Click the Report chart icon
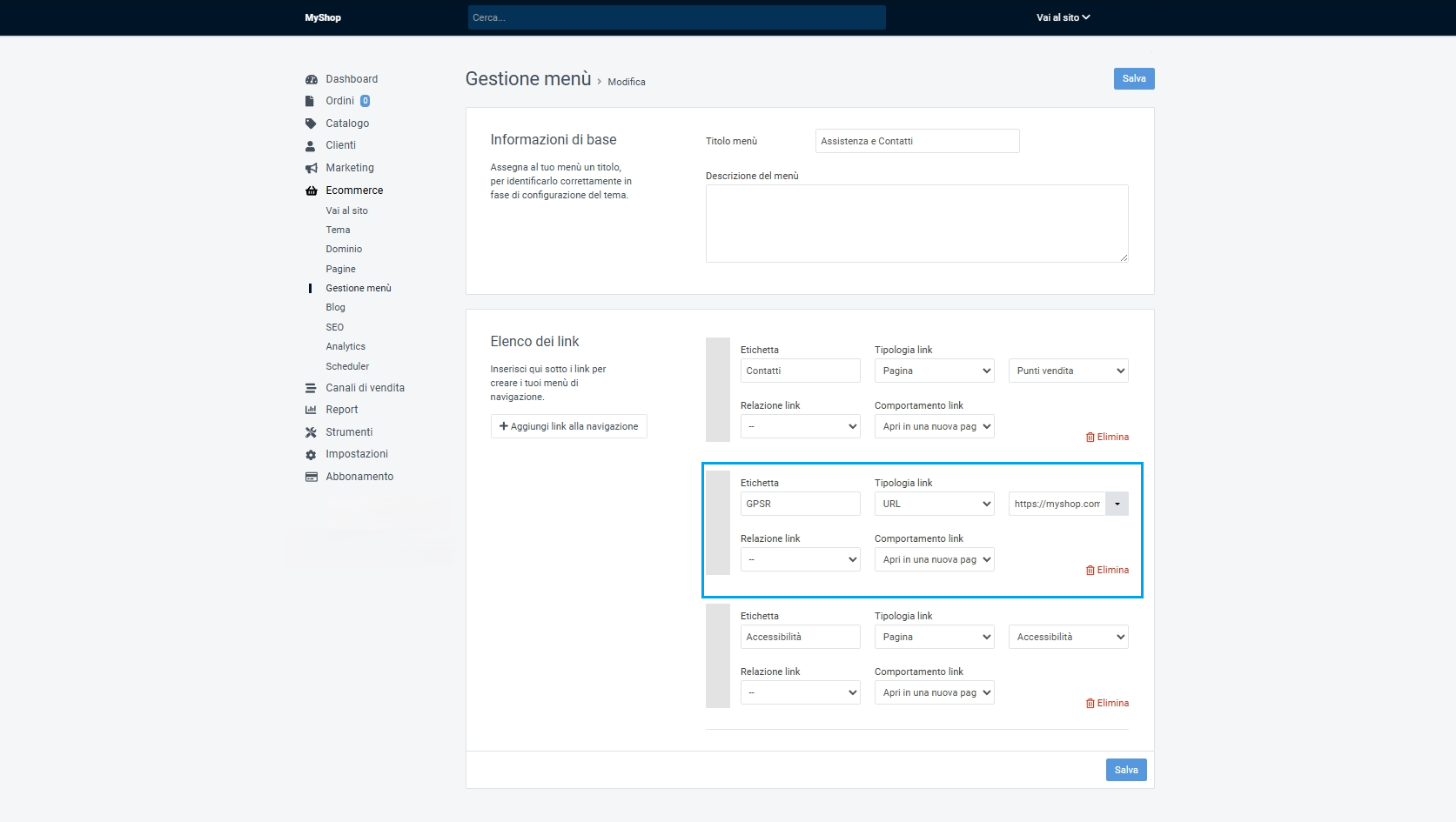This screenshot has width=1456, height=822. point(311,410)
